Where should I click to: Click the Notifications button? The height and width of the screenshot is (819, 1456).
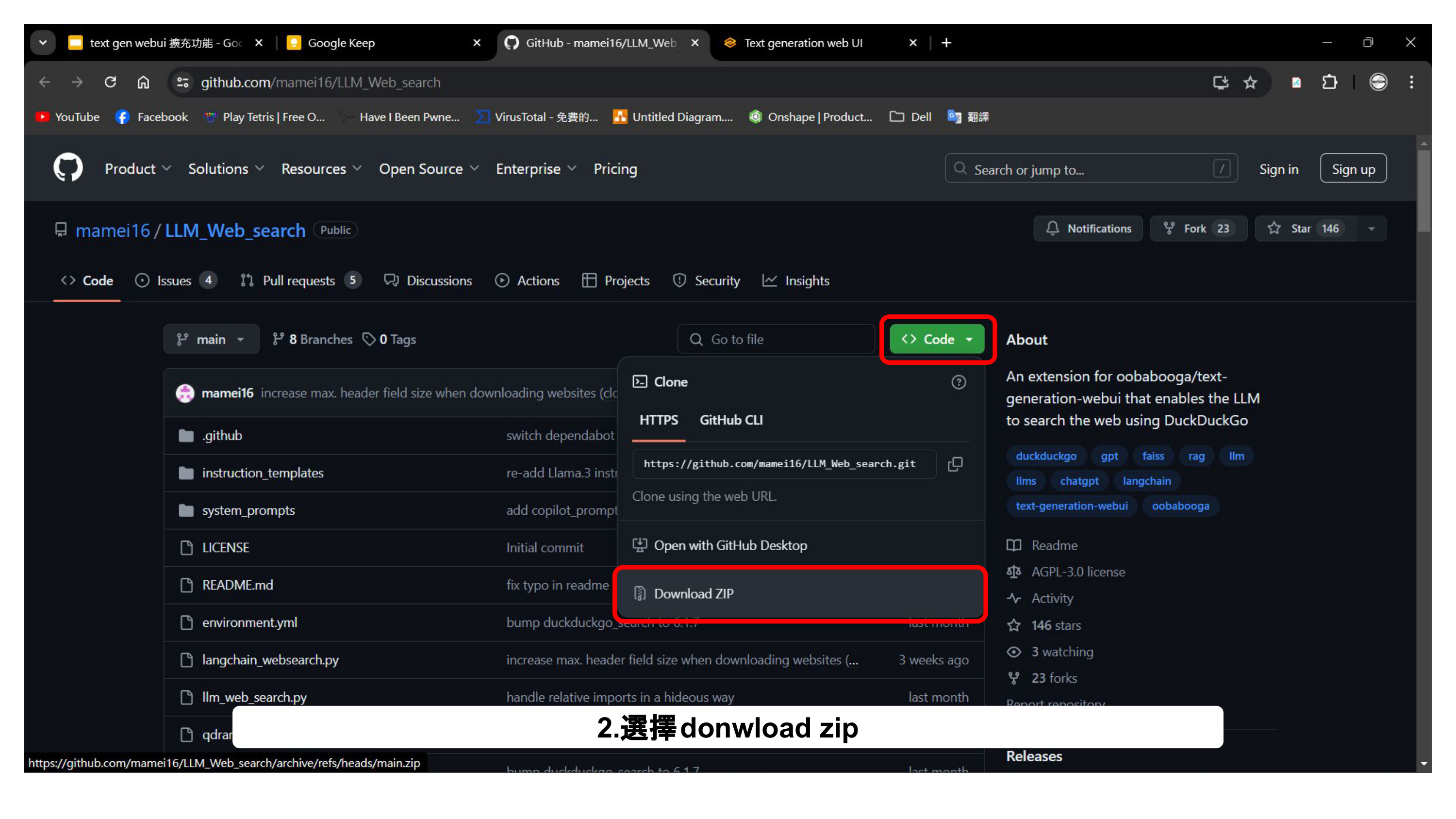click(1088, 229)
